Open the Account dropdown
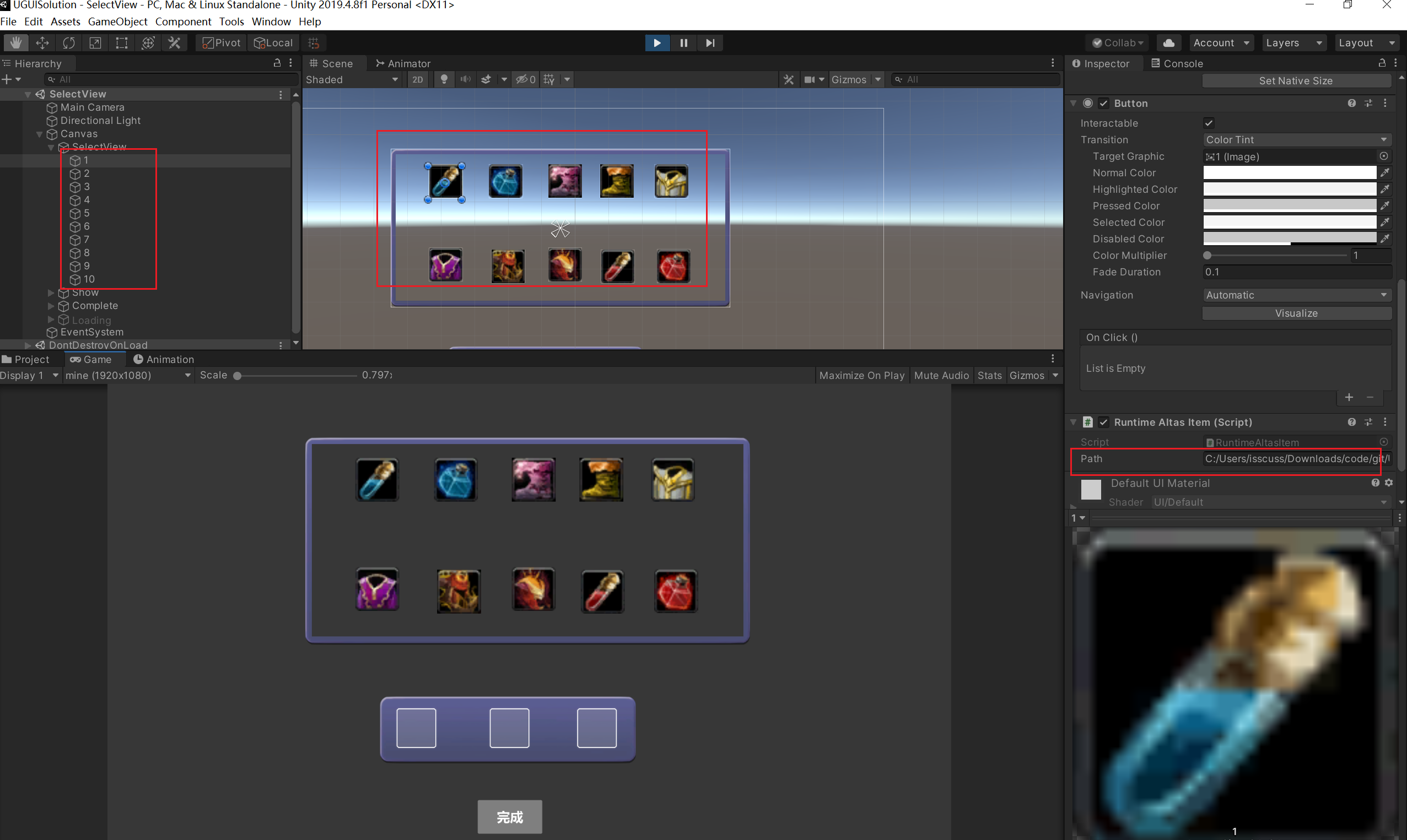Screen dimensions: 1407x840 coord(1221,43)
